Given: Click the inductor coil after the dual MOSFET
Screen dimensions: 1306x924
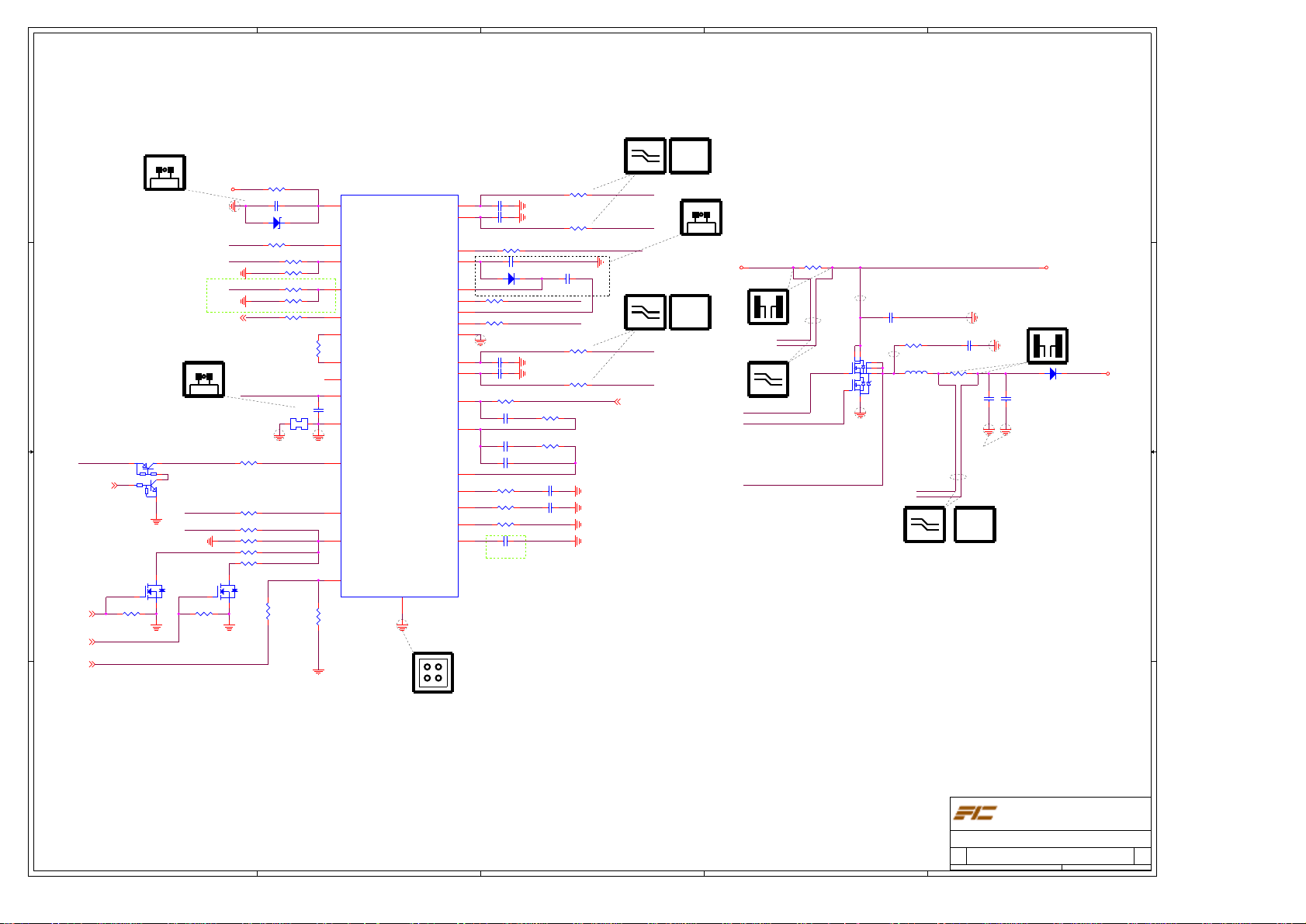Looking at the screenshot, I should coord(916,373).
